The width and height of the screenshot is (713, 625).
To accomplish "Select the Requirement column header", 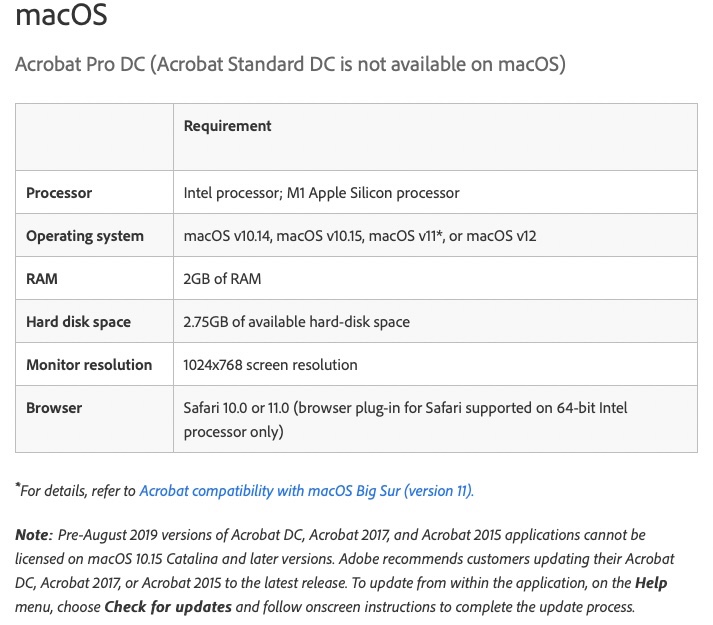I will [228, 126].
